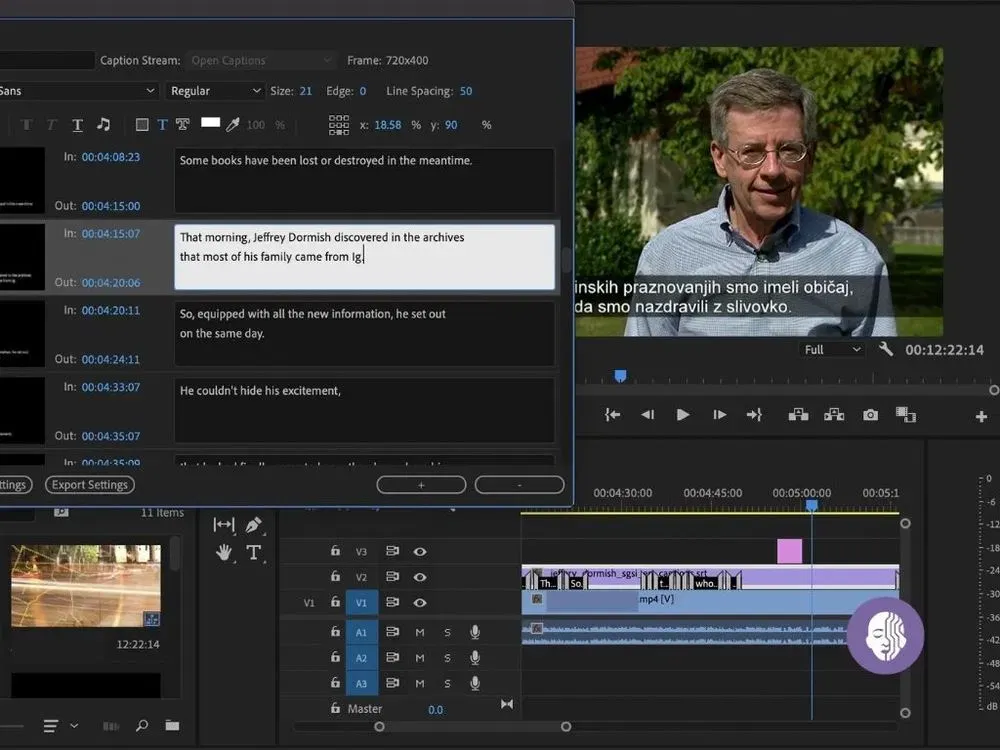Image resolution: width=1000 pixels, height=750 pixels.
Task: Mute audio track A2
Action: pyautogui.click(x=420, y=658)
